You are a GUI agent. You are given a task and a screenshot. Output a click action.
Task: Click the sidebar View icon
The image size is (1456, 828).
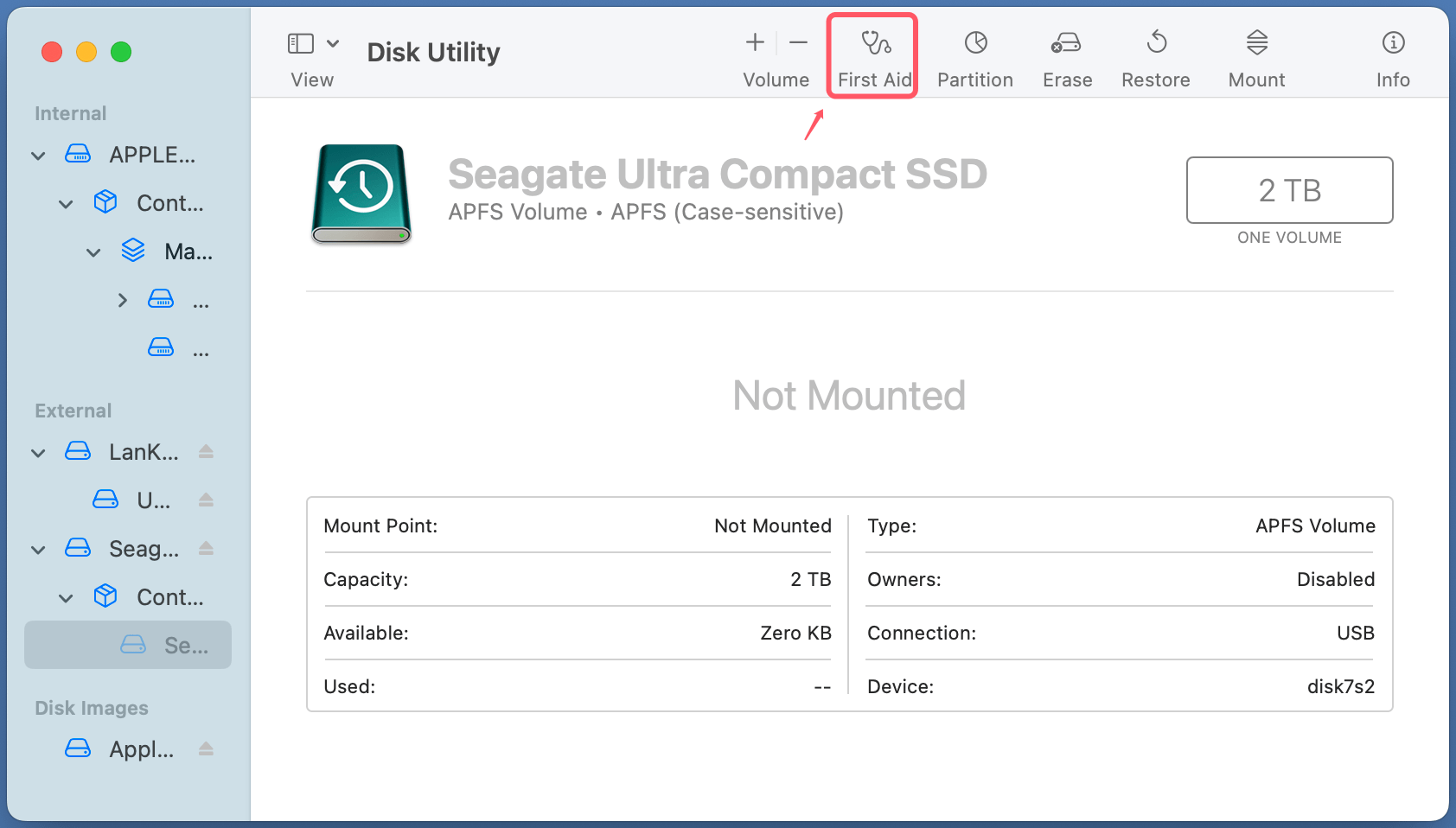(300, 41)
